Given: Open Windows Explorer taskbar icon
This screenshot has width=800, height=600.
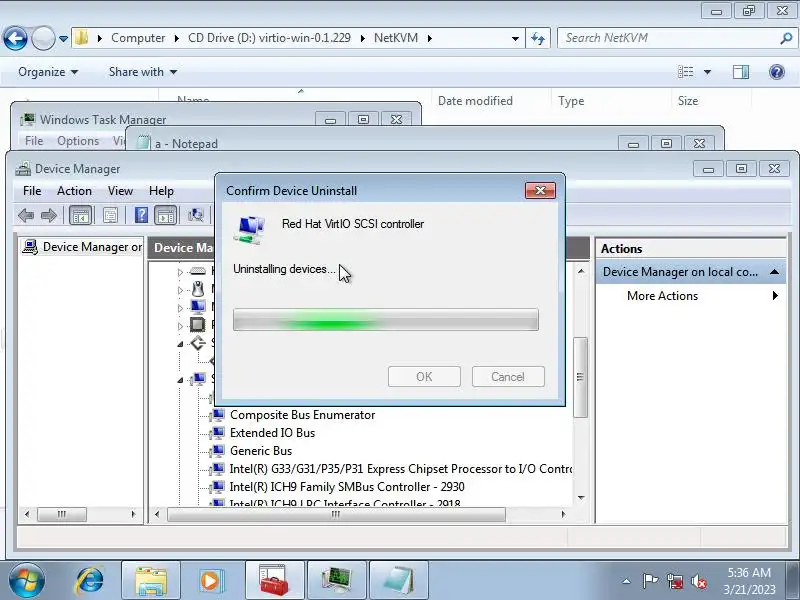Looking at the screenshot, I should coord(151,581).
